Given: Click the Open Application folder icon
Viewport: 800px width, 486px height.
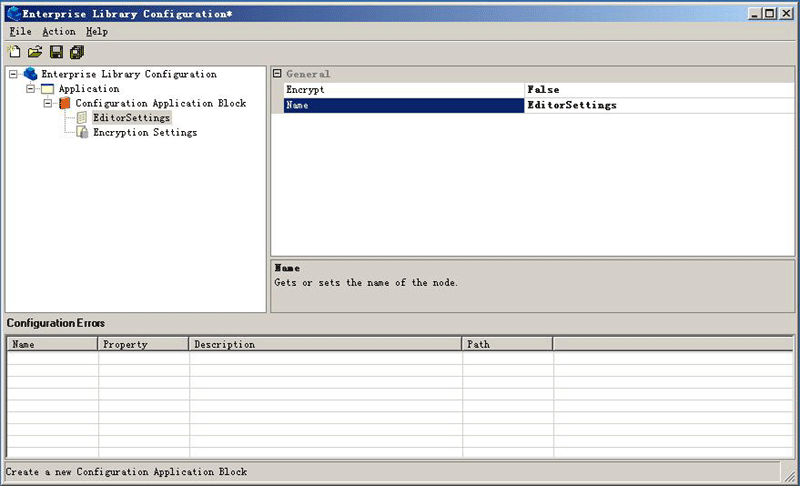Looking at the screenshot, I should (x=35, y=52).
